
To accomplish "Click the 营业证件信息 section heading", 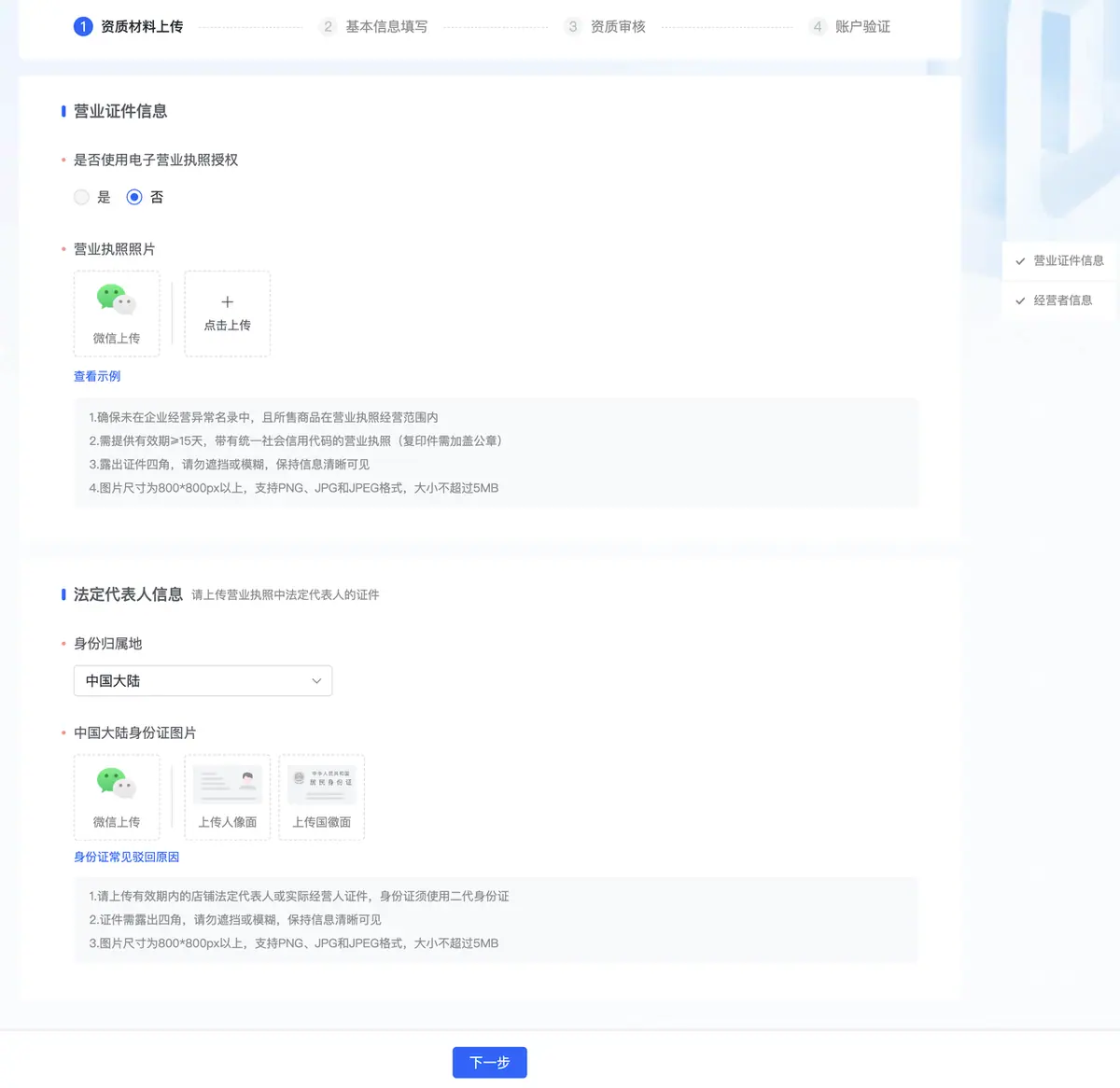I will [120, 111].
